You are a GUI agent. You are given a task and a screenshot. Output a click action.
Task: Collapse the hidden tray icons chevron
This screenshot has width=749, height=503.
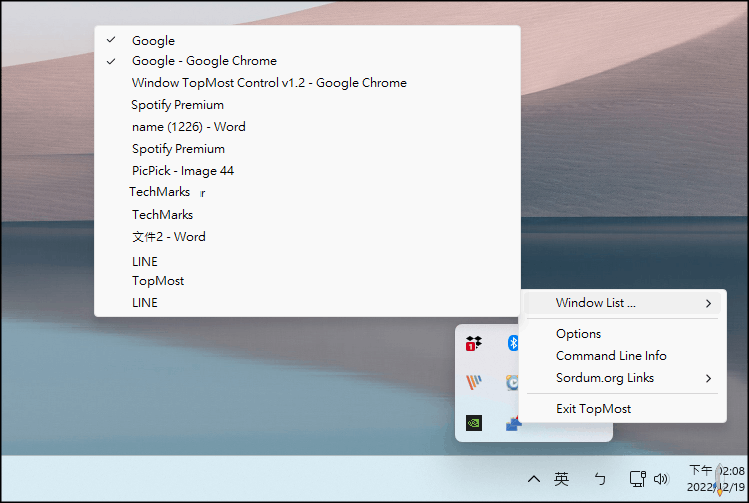coord(534,479)
